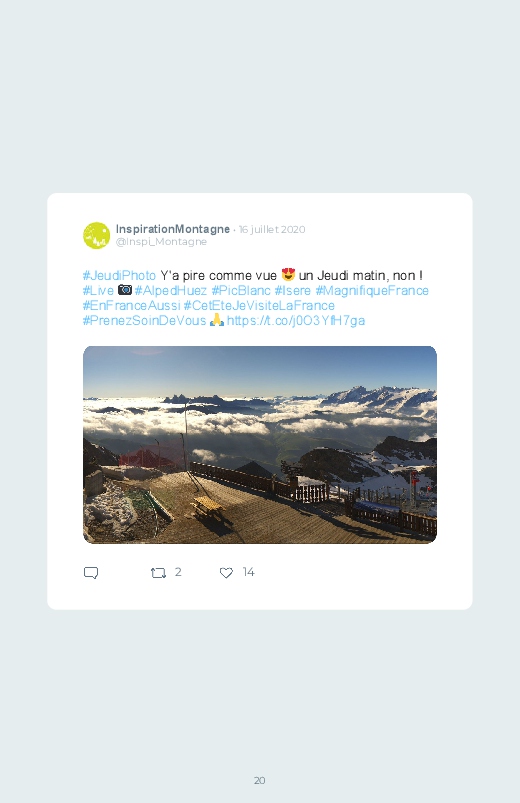Viewport: 520px width, 803px height.
Task: Open the mountain panorama photo
Action: [x=260, y=445]
